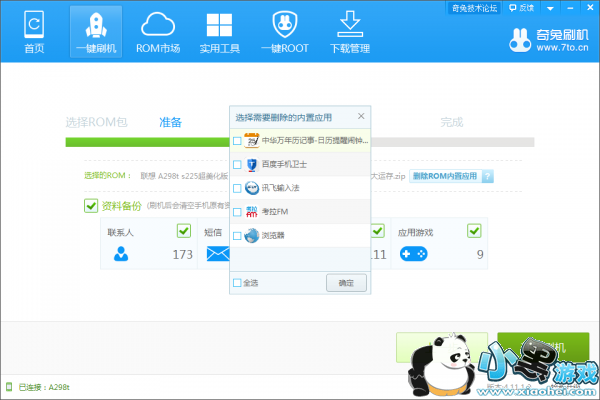
Task: Click the 百度手机卫士 shield app icon
Action: [251, 164]
